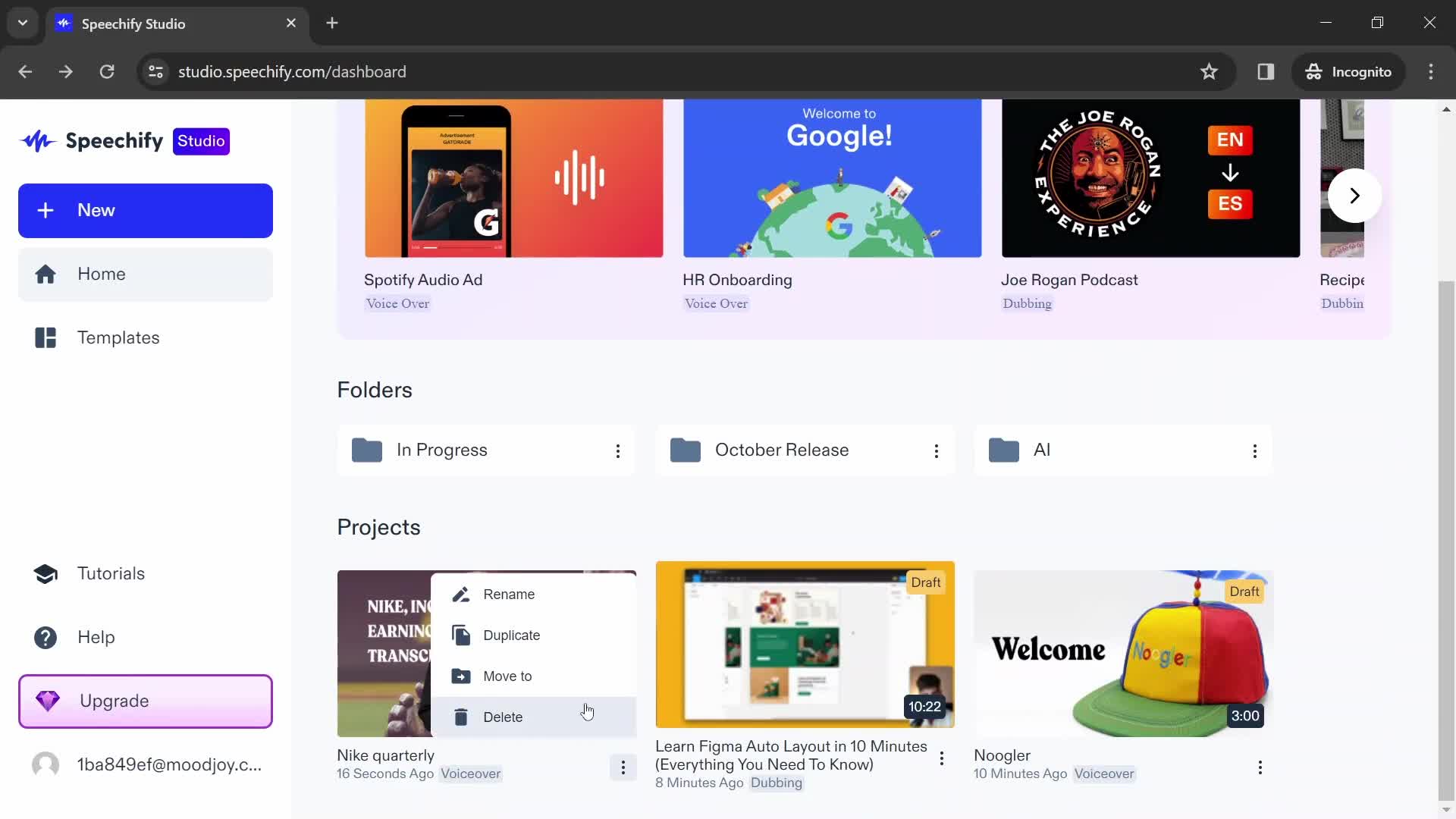Click the Help question mark icon

(45, 638)
